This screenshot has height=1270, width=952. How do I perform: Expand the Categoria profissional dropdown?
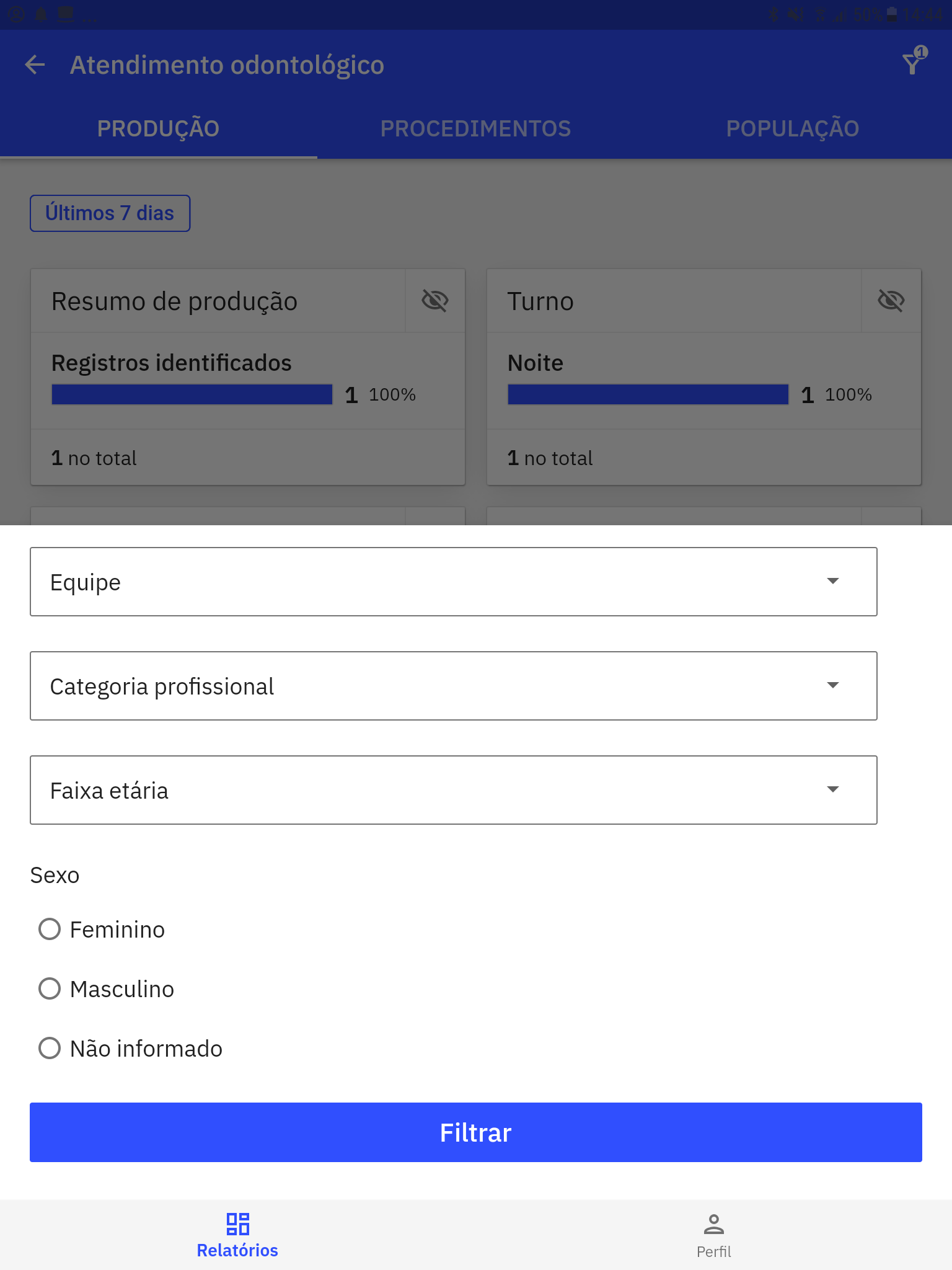point(454,686)
